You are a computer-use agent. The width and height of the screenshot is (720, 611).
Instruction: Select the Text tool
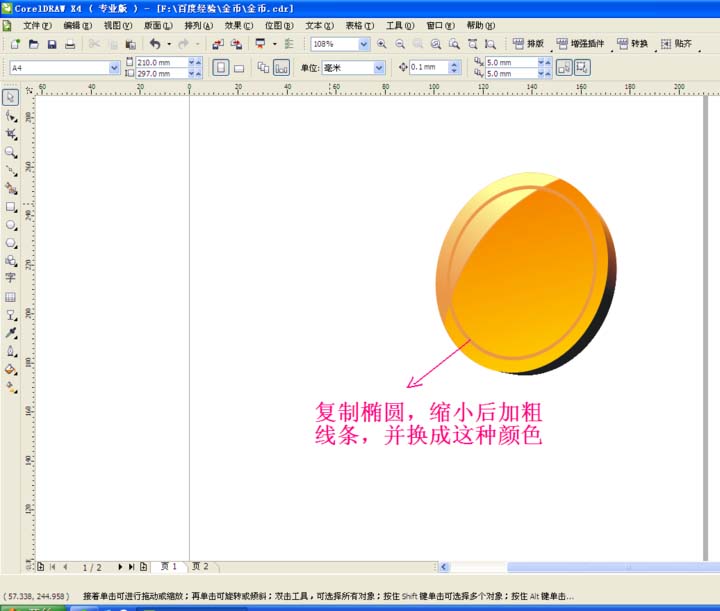[10, 278]
